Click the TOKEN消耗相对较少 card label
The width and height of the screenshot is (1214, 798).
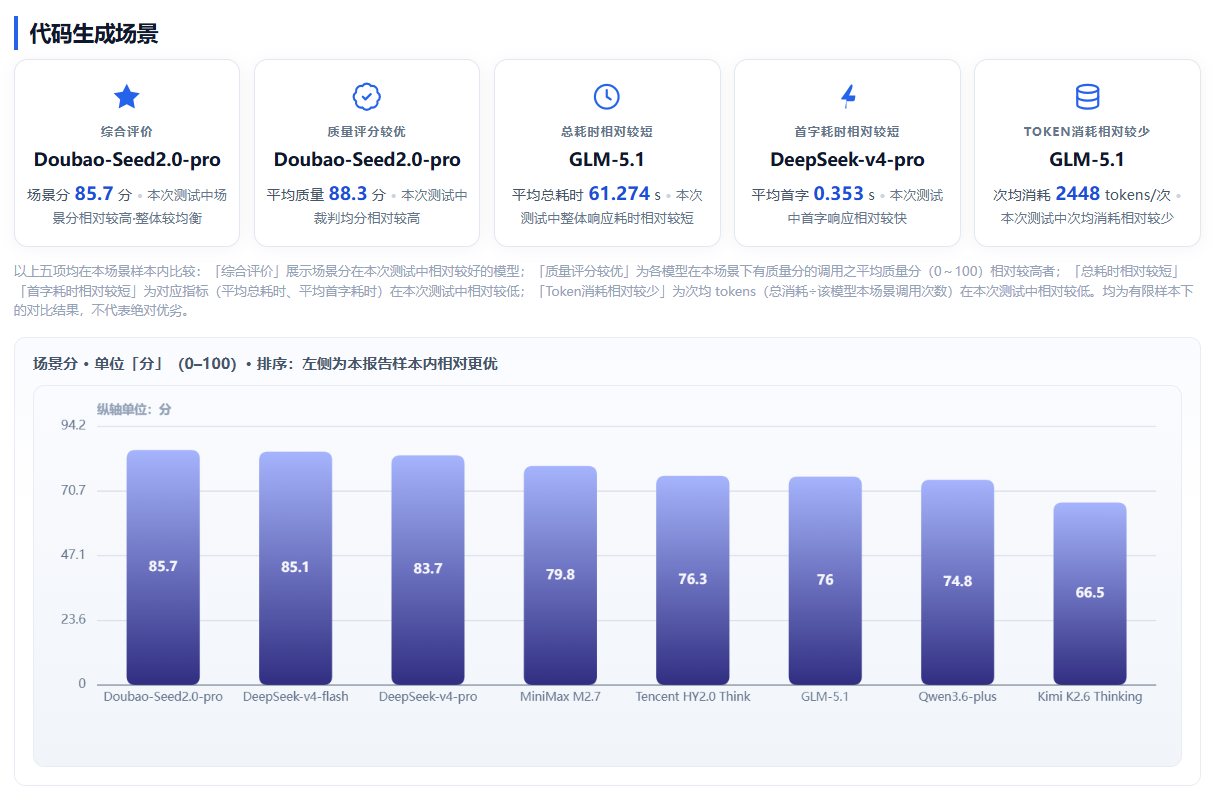coord(1087,132)
